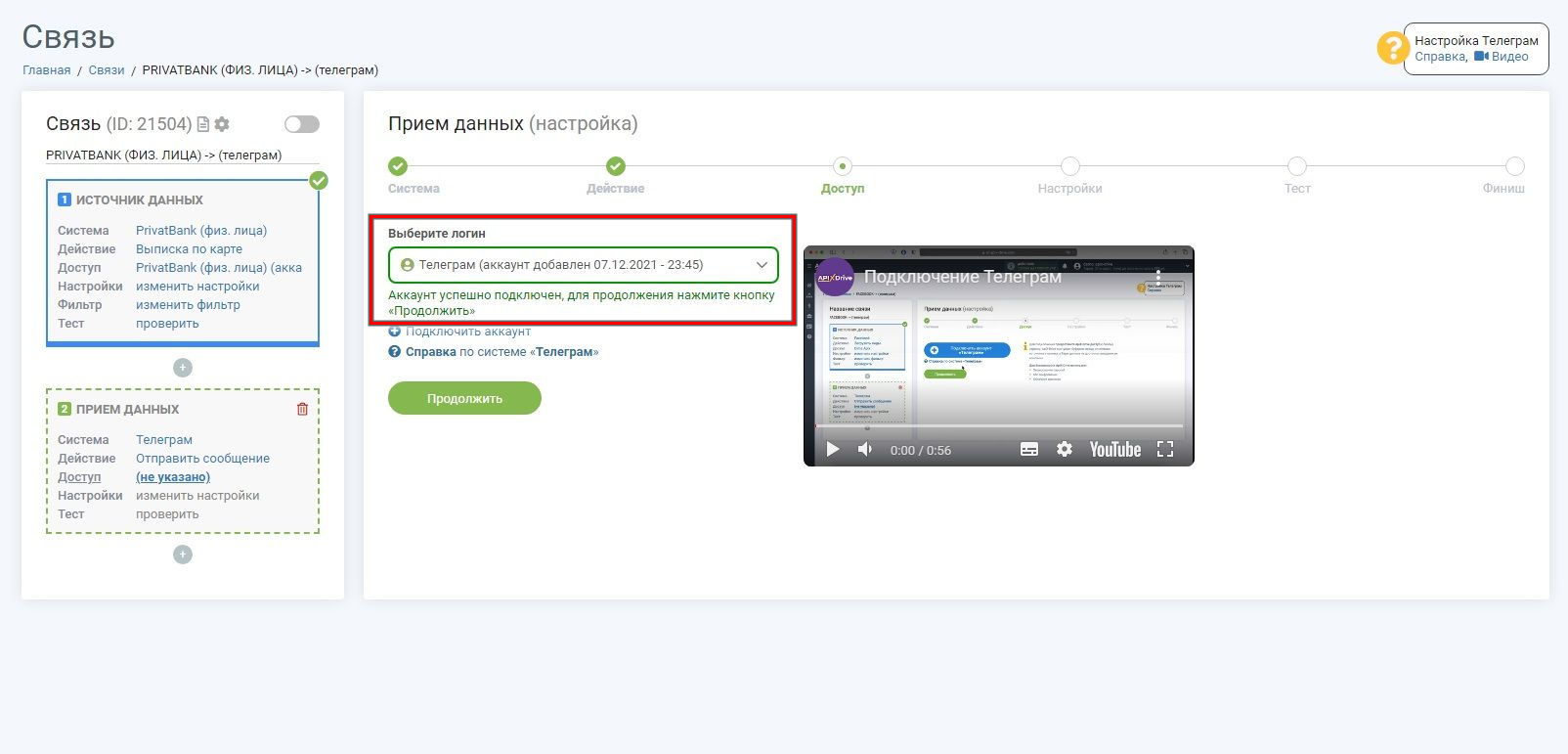Image resolution: width=1568 pixels, height=754 pixels.
Task: Go to the Система step in progress bar
Action: pos(398,166)
